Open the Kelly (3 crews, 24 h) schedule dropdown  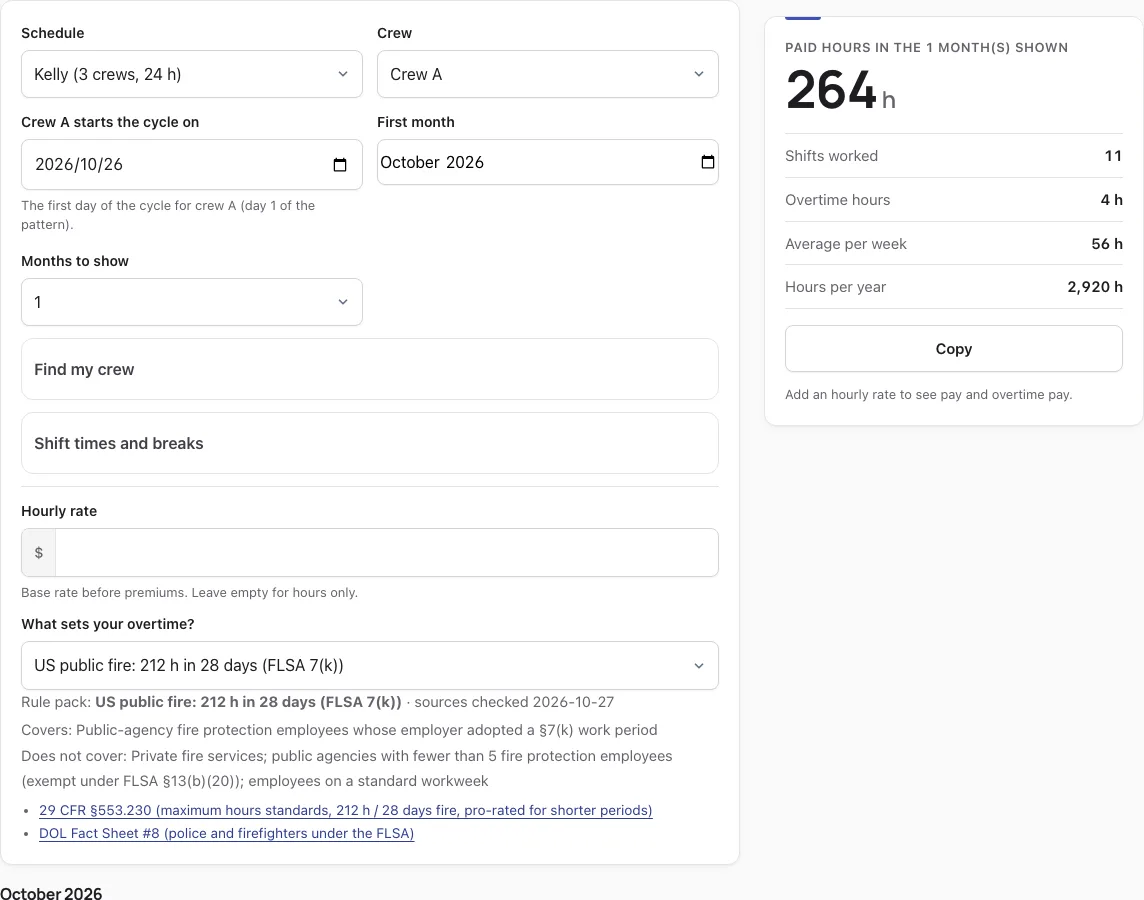(192, 74)
